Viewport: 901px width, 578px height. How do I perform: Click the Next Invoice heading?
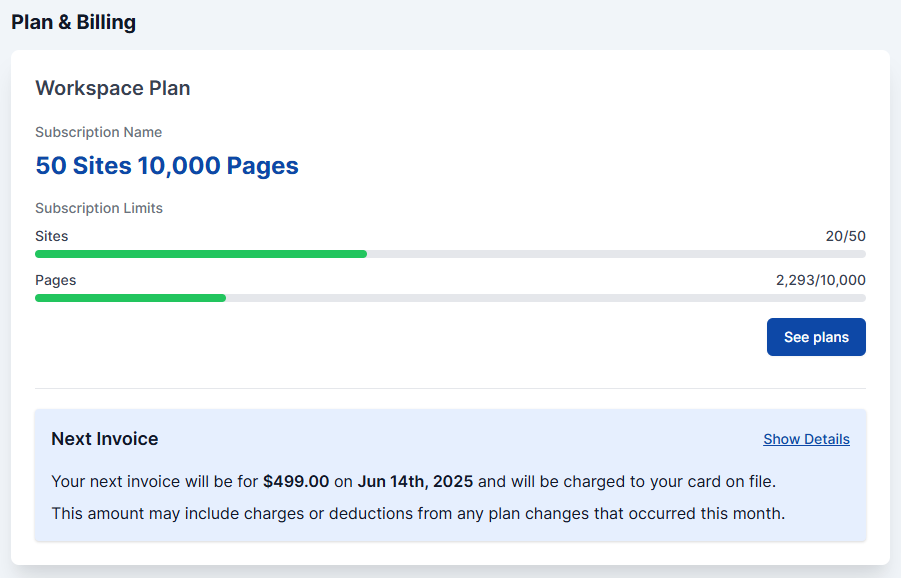click(x=105, y=439)
